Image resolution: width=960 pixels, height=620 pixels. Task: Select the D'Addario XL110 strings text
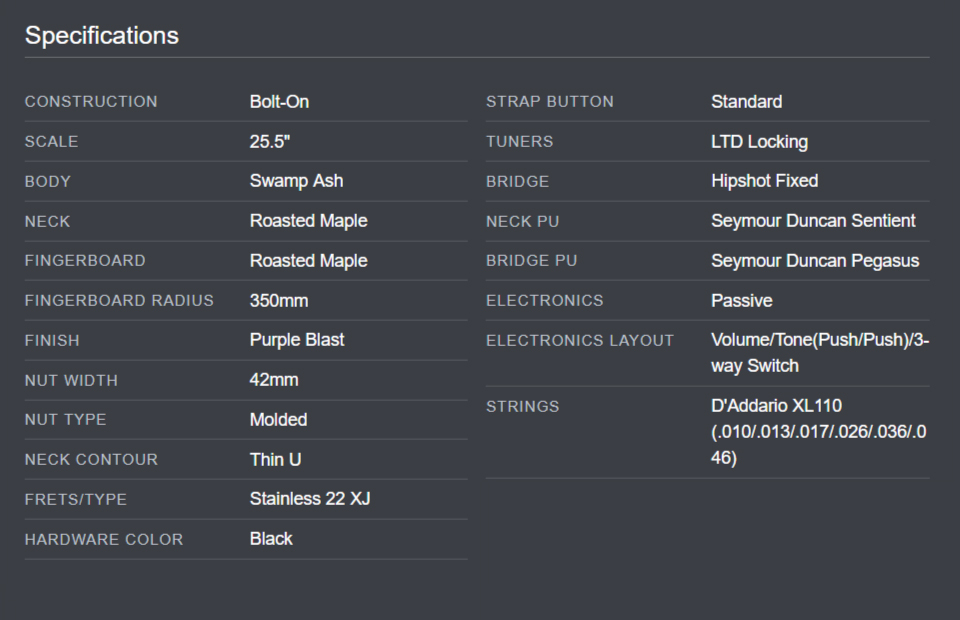[776, 406]
